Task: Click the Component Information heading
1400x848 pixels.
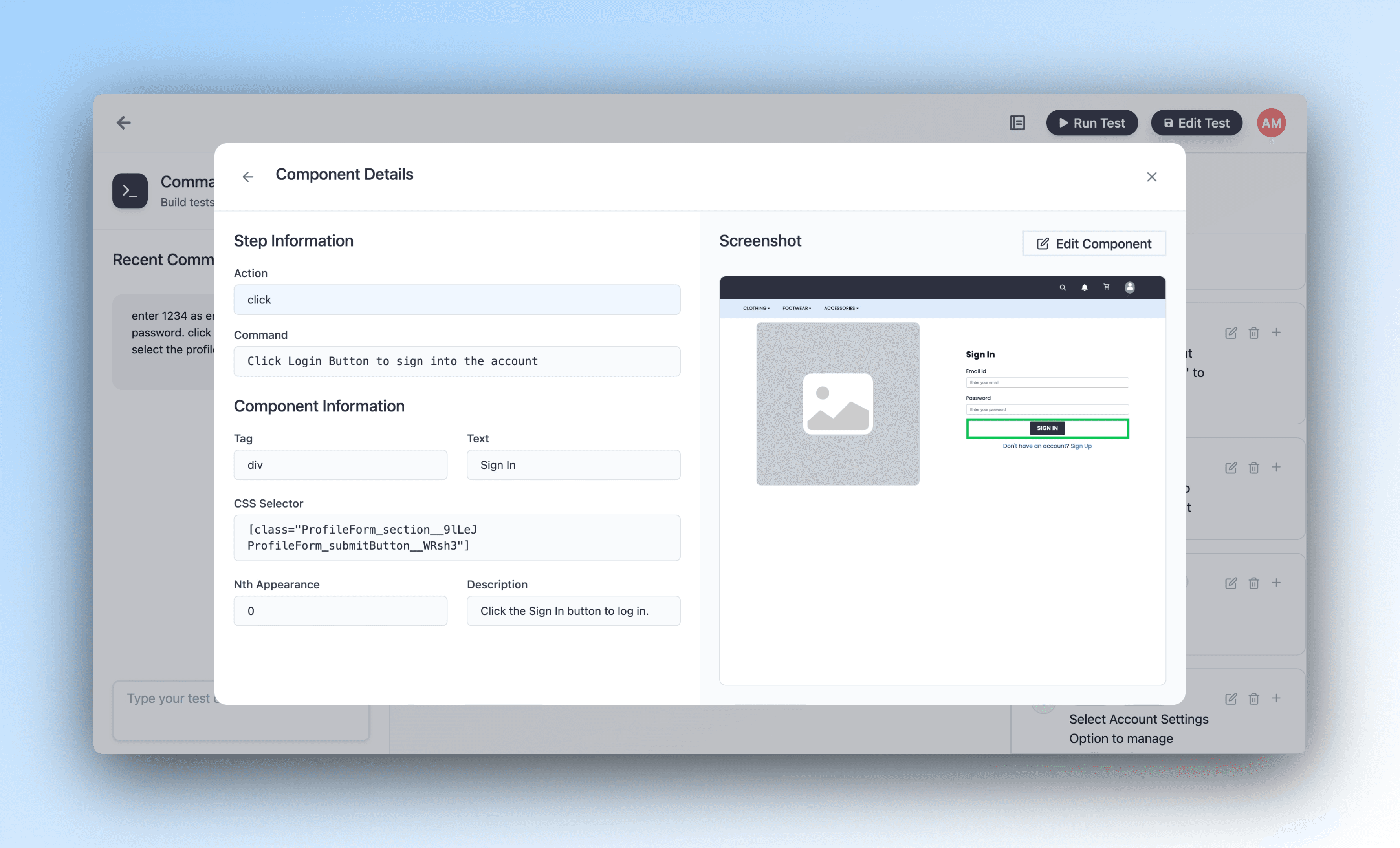Action: pyautogui.click(x=319, y=406)
